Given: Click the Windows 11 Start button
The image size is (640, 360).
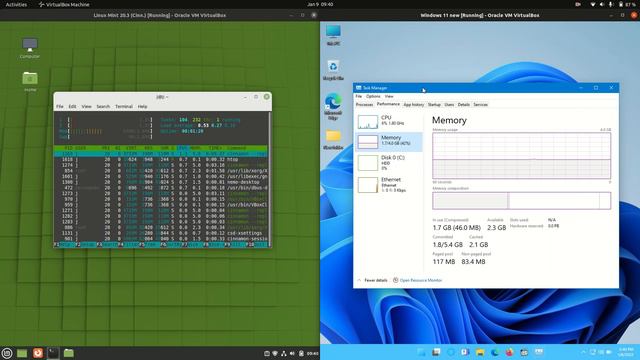Looking at the screenshot, I should 421,352.
